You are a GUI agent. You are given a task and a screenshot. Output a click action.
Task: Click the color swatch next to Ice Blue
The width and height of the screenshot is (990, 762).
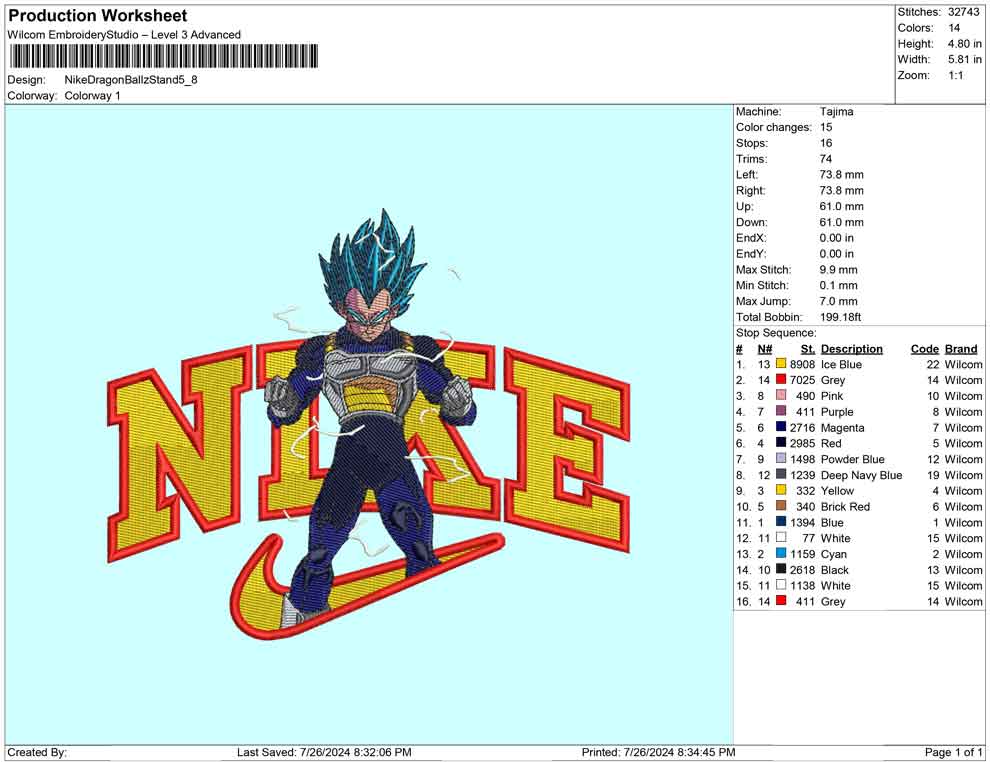click(781, 365)
